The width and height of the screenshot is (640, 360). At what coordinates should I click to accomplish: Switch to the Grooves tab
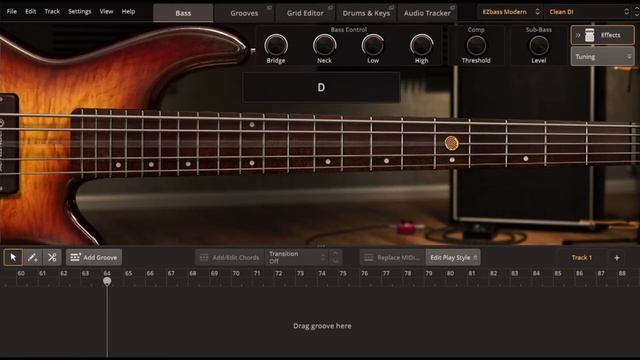pos(244,13)
